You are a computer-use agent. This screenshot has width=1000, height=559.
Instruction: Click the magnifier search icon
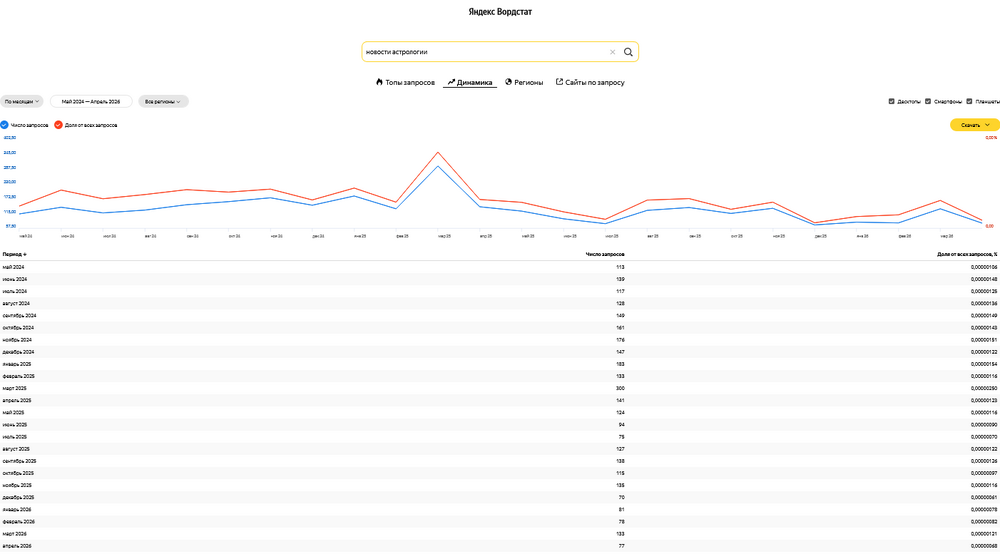click(628, 52)
